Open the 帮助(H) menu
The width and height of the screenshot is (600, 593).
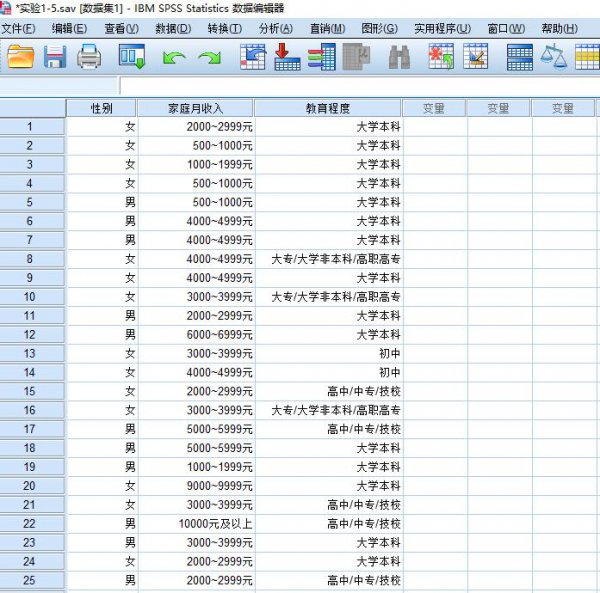(559, 29)
